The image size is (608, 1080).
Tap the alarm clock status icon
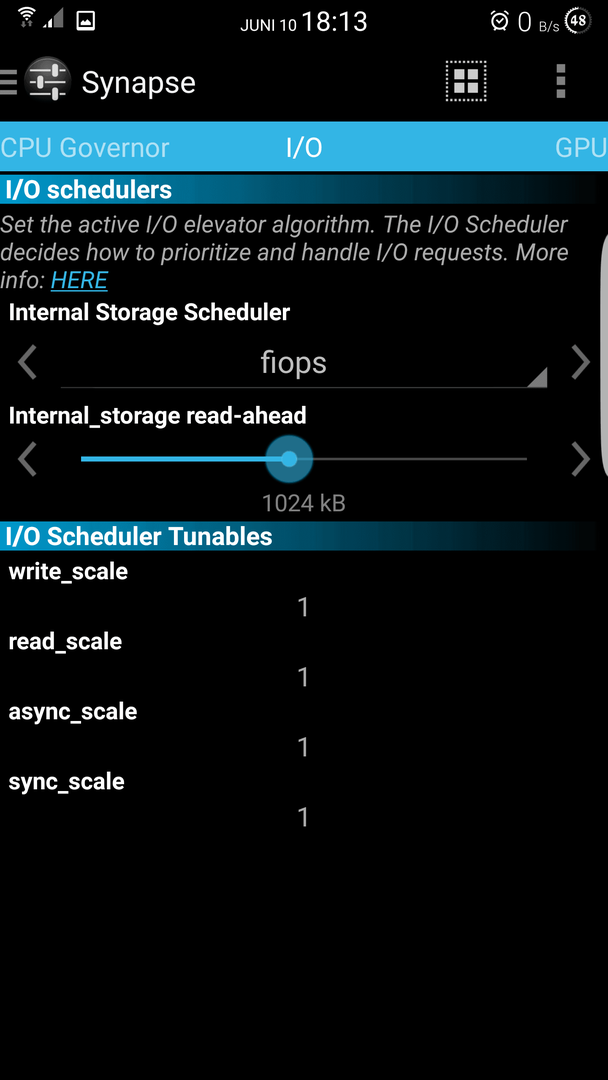point(499,21)
